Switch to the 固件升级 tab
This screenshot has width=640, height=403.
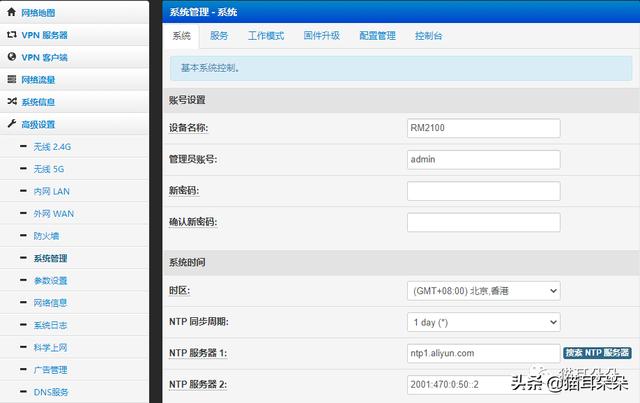pos(322,36)
